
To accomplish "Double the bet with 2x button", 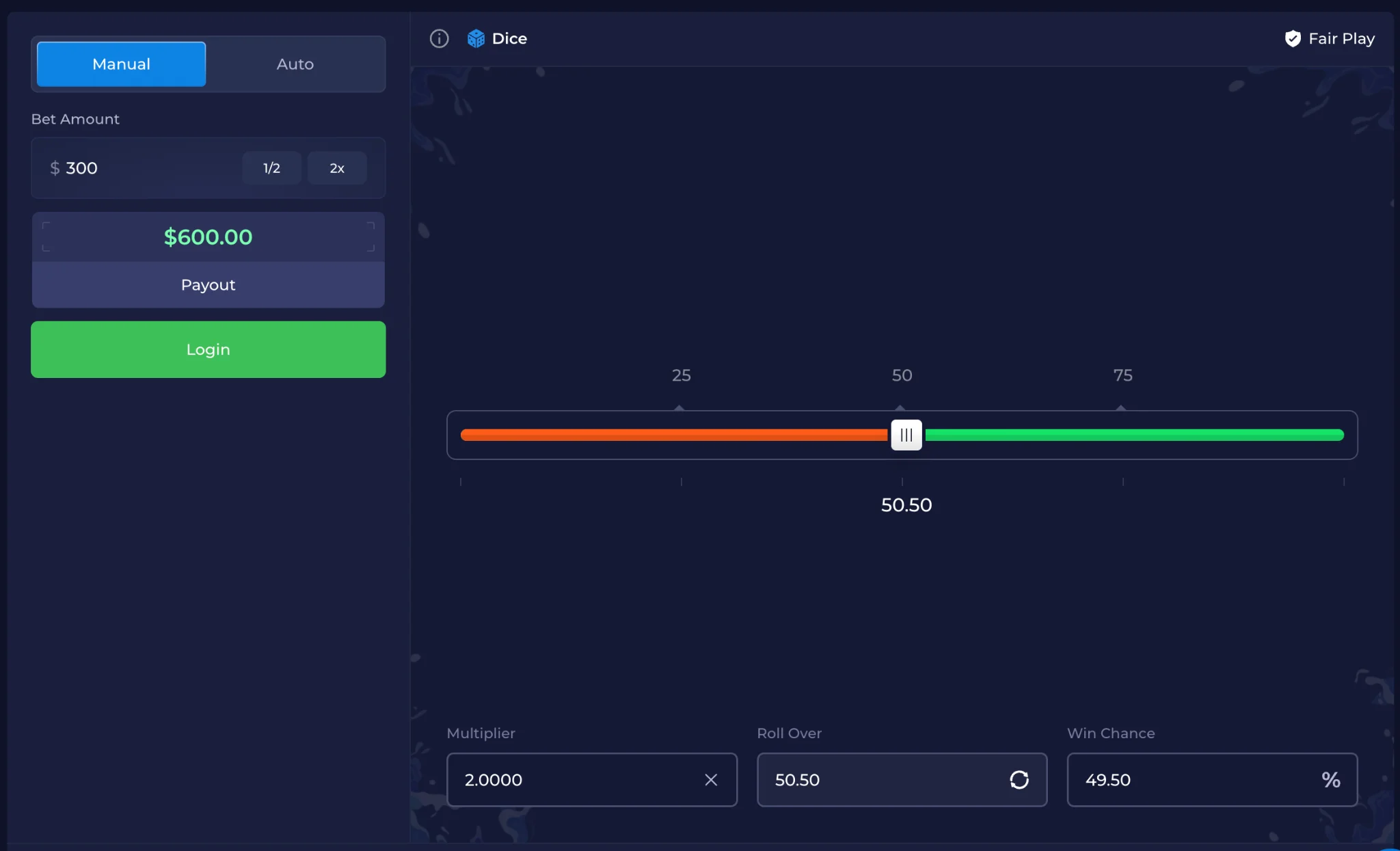I will (x=337, y=168).
